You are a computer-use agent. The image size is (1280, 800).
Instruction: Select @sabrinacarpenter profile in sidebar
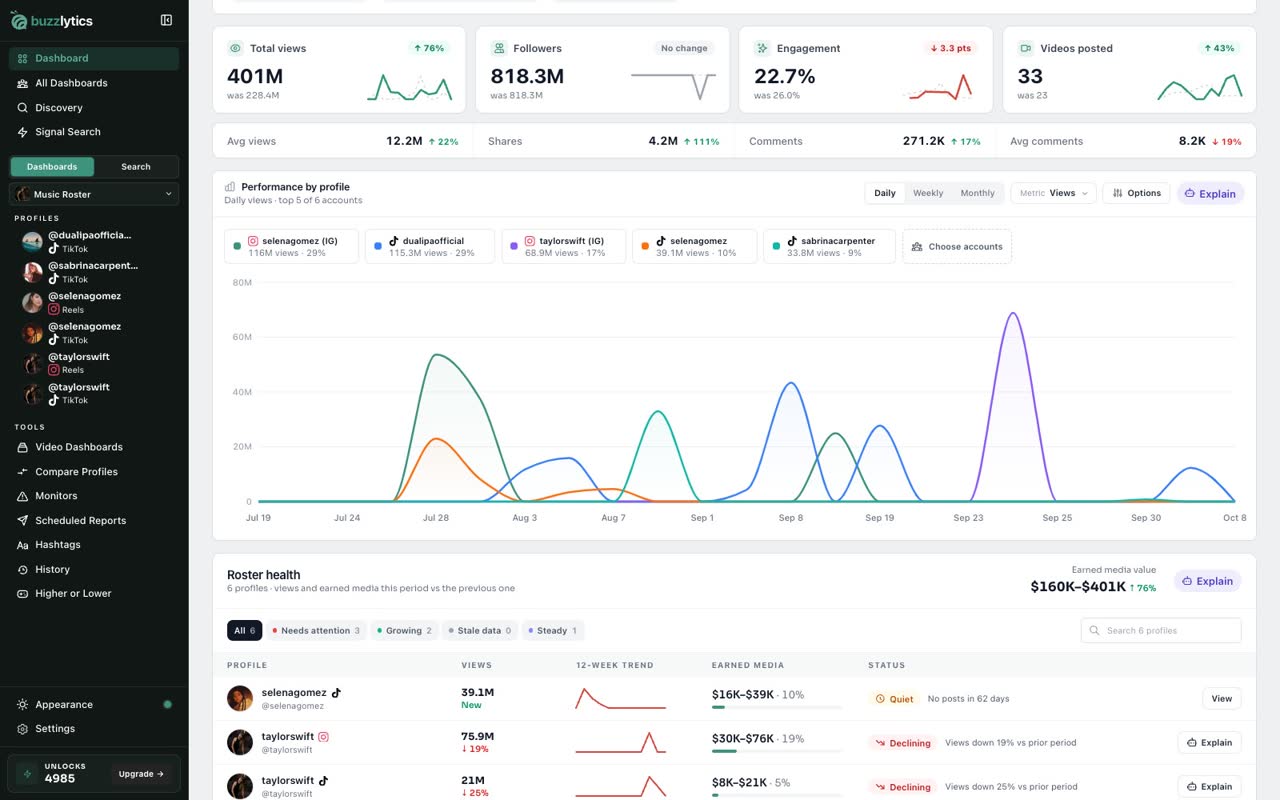[x=94, y=272]
